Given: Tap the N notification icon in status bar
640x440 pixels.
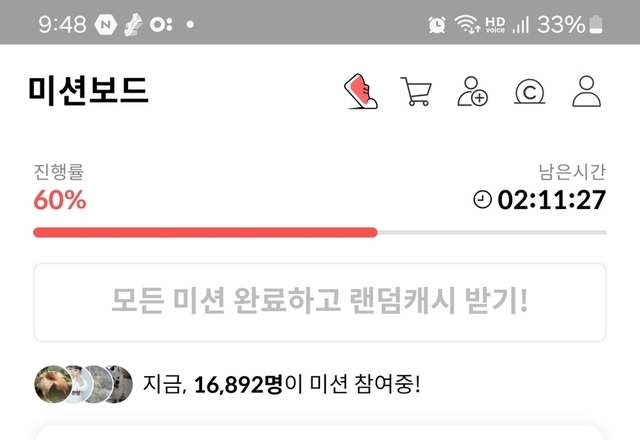Looking at the screenshot, I should [x=106, y=24].
